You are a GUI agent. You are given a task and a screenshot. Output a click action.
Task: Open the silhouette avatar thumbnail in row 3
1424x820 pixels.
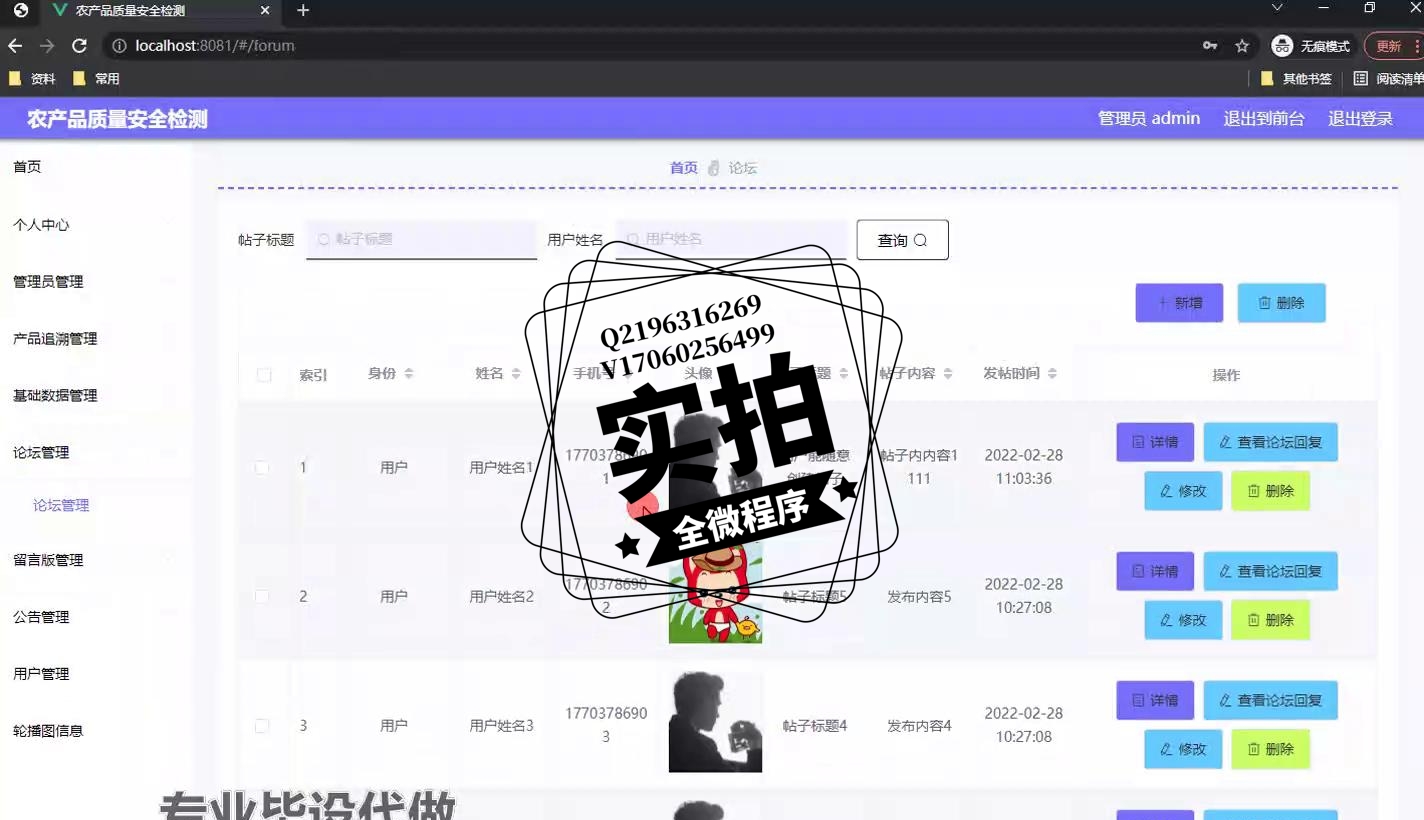(x=715, y=722)
